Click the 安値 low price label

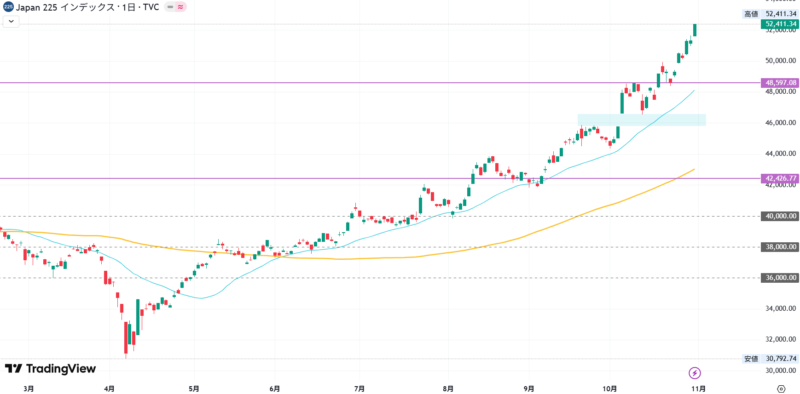751,359
